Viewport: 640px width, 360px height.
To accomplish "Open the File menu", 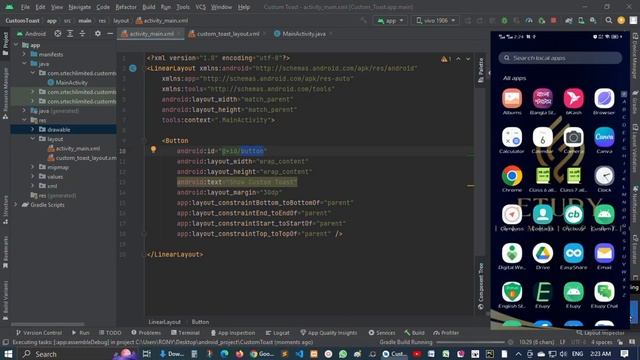I will [25, 7].
